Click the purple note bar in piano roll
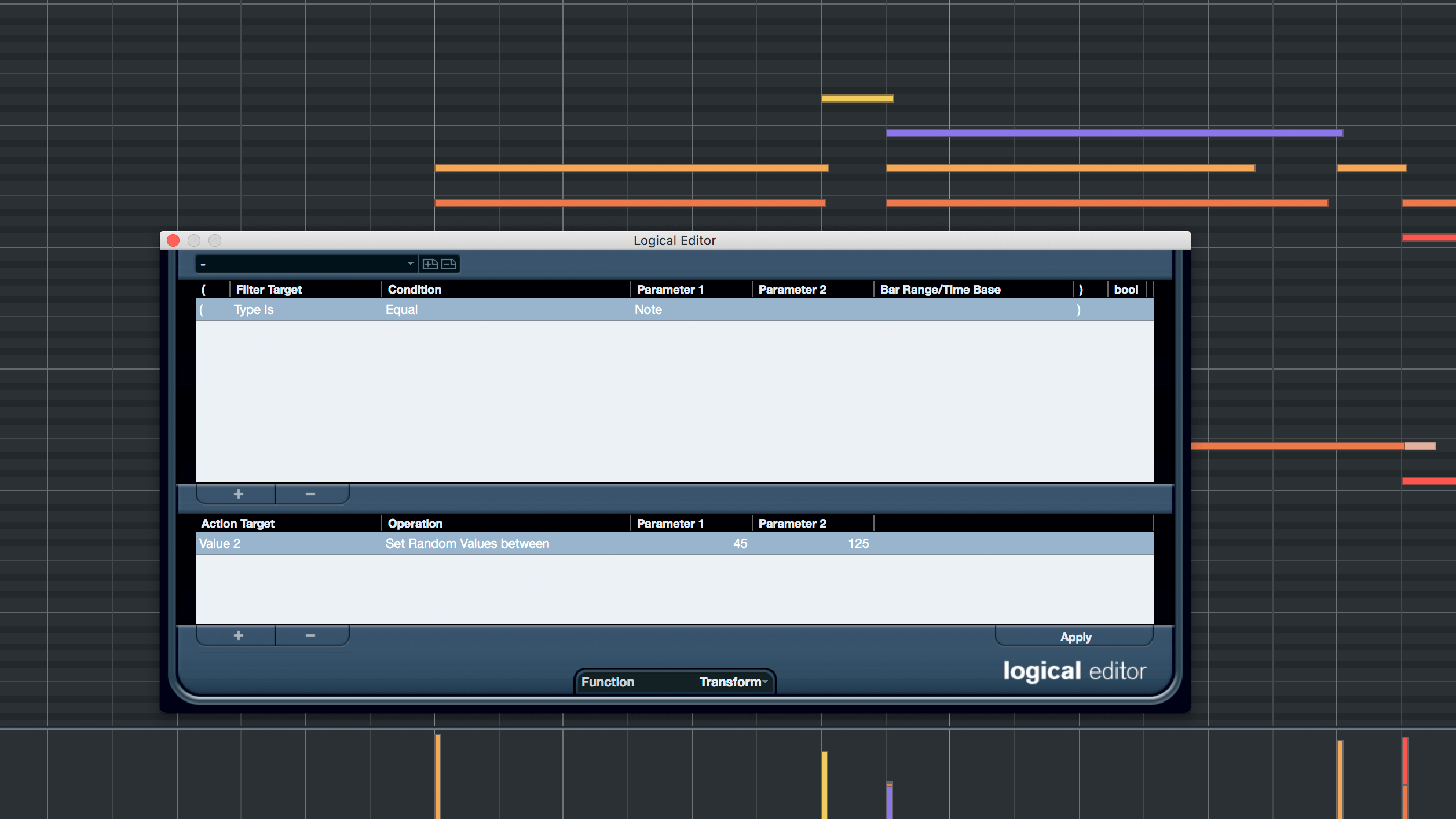 pos(1114,133)
